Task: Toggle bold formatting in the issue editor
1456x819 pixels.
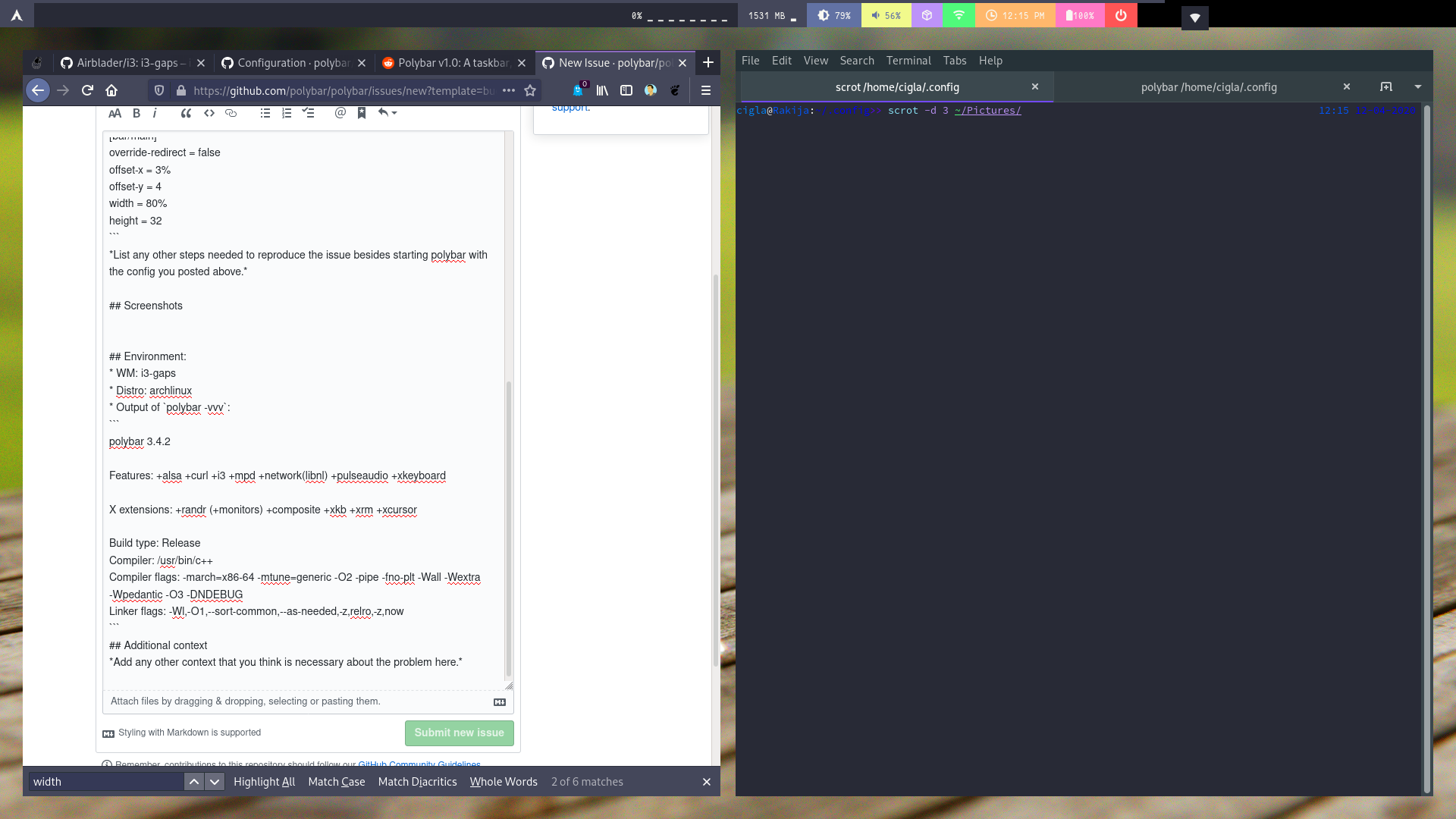Action: (136, 113)
